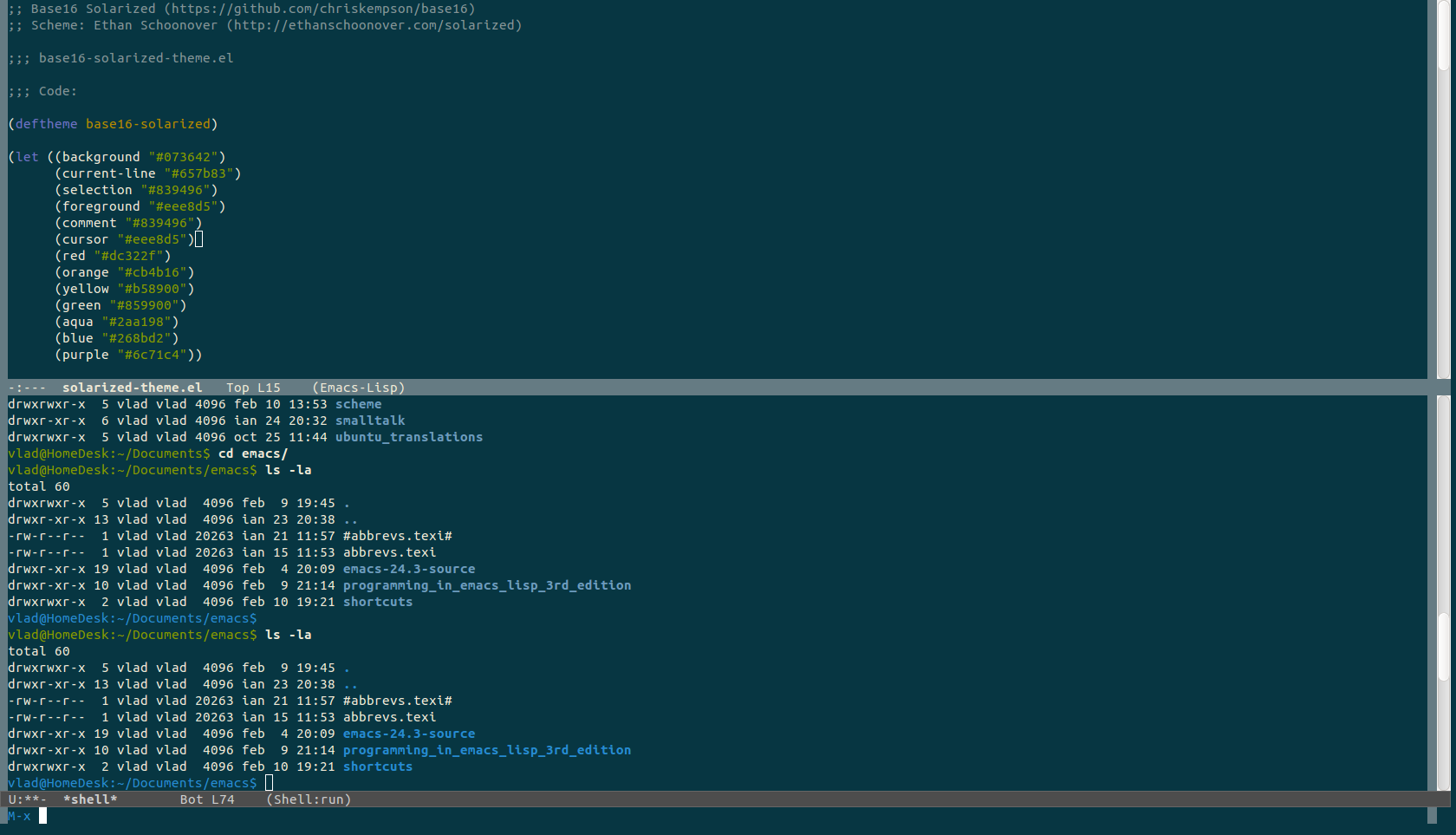Click the blue value "#268bd2"
Screen dimensions: 1456x835
tap(136, 338)
